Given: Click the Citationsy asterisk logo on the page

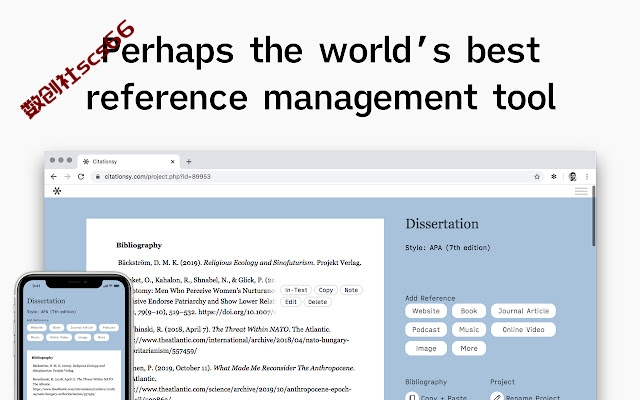Looking at the screenshot, I should pyautogui.click(x=57, y=191).
